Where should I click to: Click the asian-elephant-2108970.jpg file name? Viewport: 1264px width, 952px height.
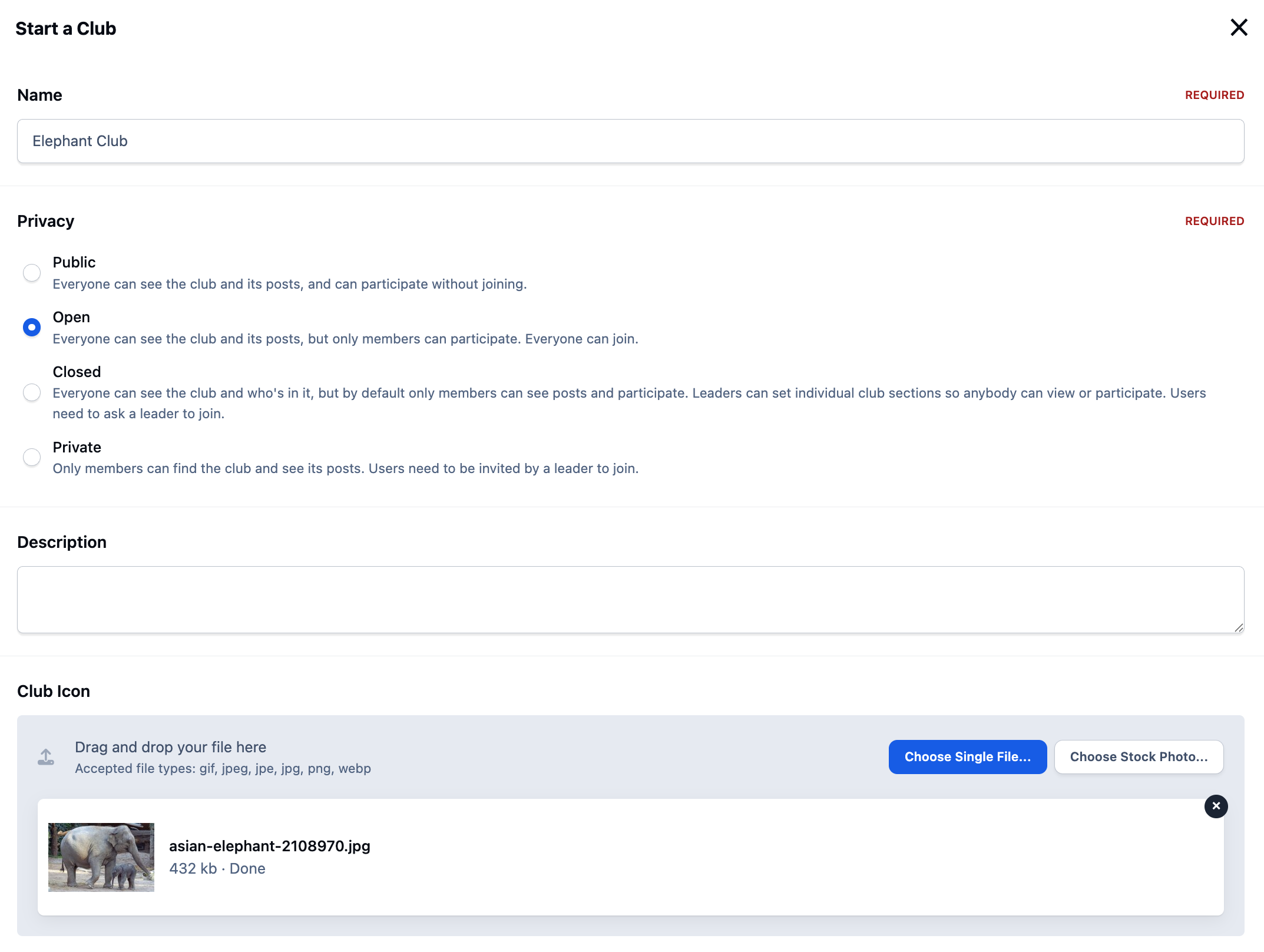[x=270, y=846]
